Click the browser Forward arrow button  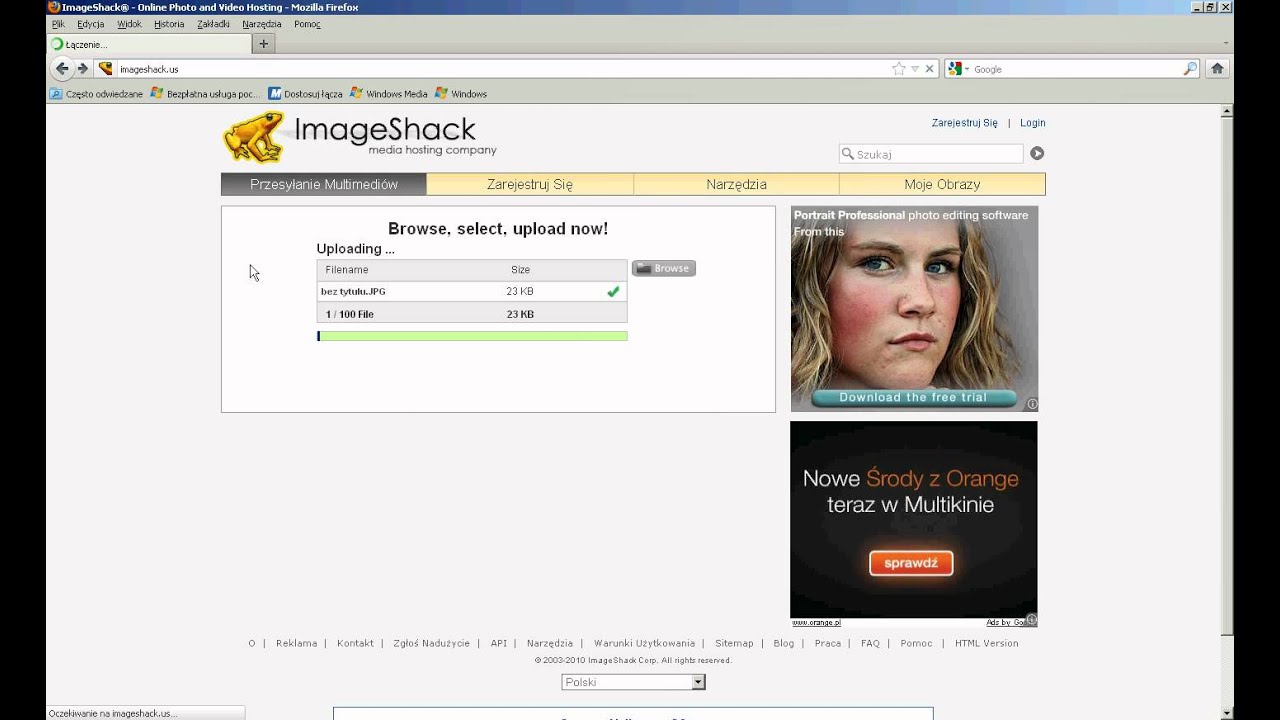(x=83, y=69)
